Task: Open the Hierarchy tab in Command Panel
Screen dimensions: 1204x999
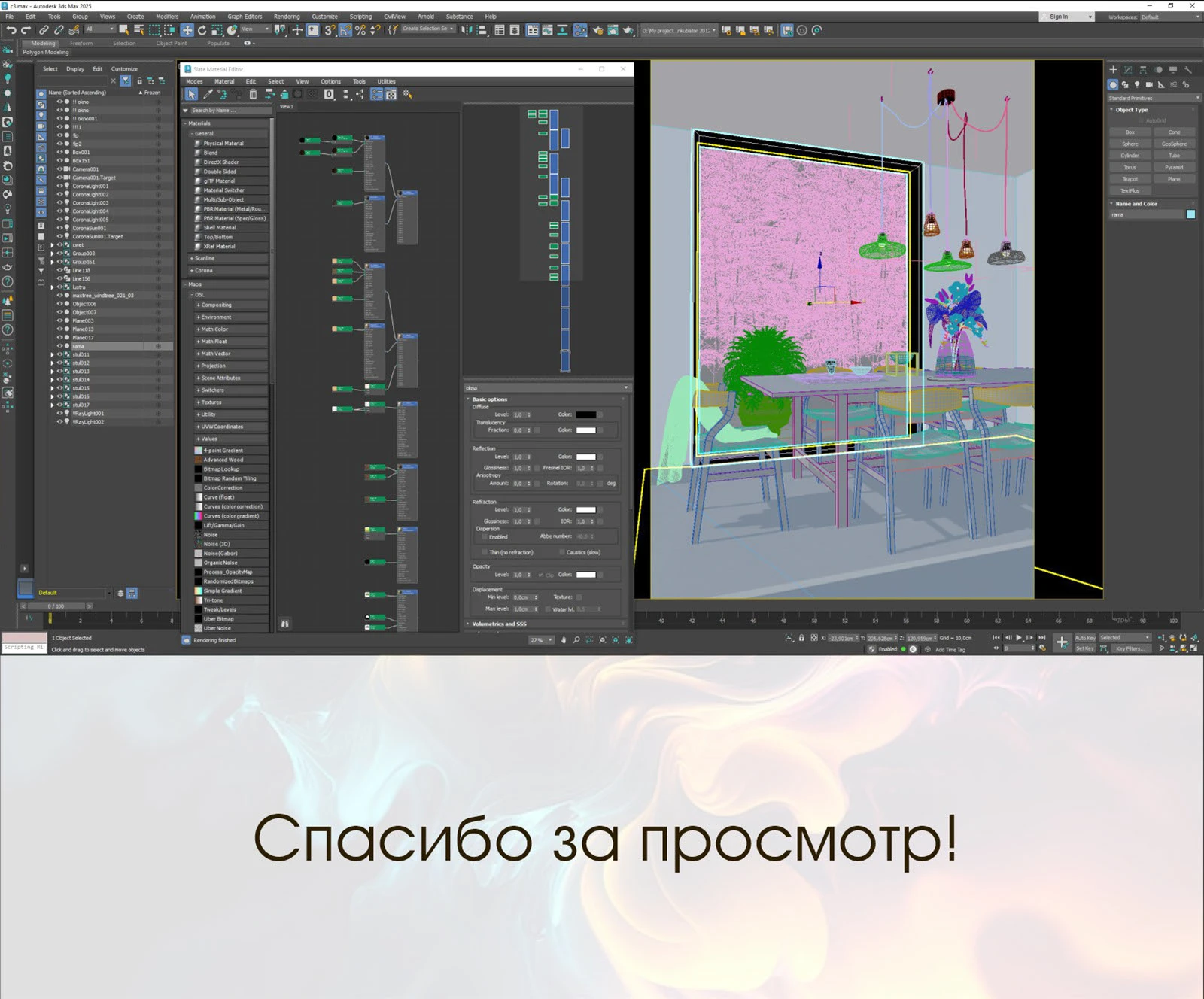Action: coord(1143,70)
